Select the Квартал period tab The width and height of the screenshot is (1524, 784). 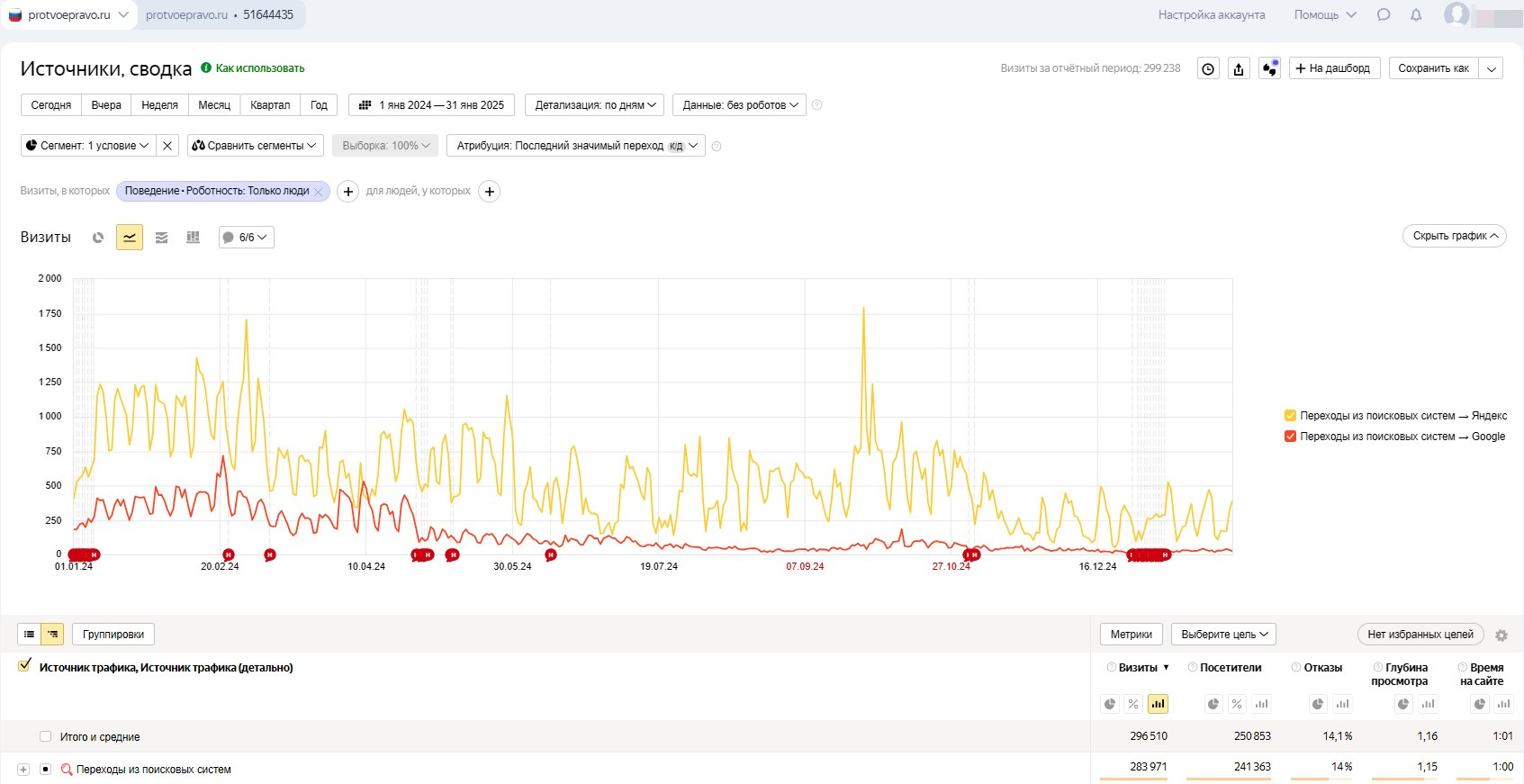(x=270, y=105)
